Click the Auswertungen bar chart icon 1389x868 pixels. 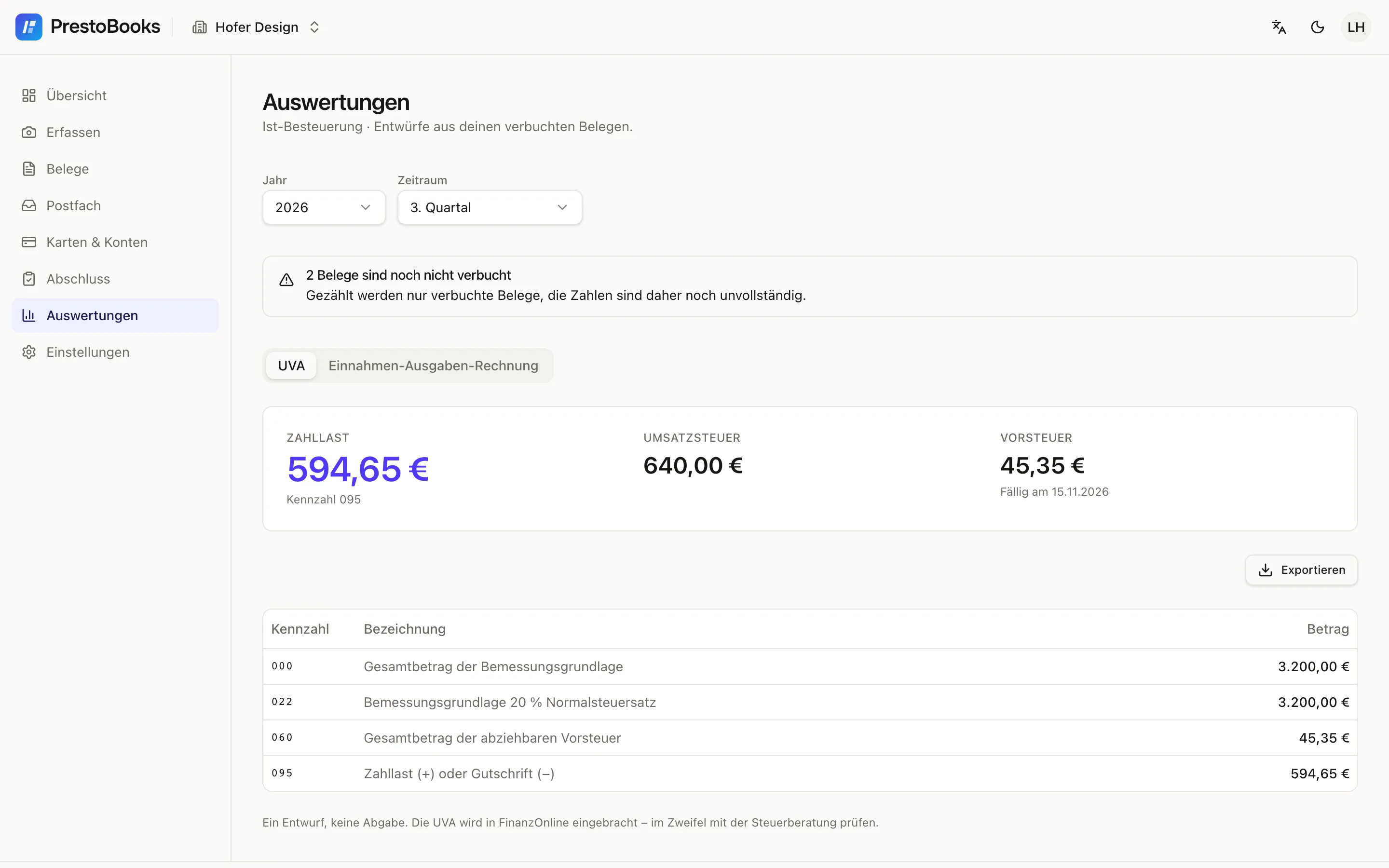(29, 315)
